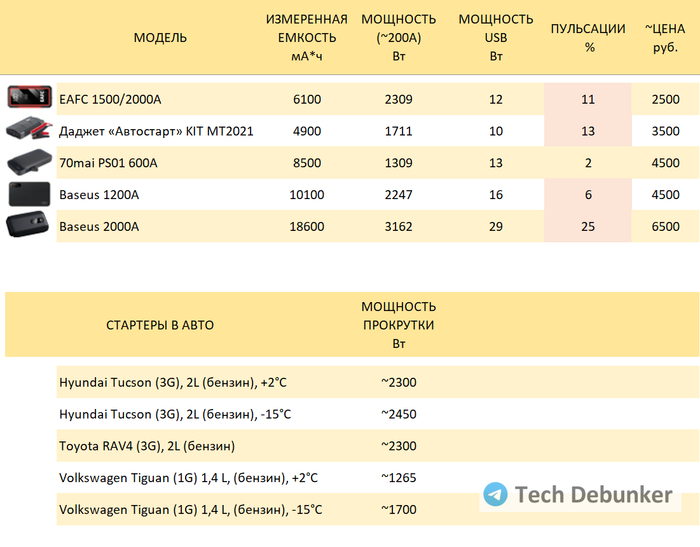
Task: Select the Hyundai Tucson -15°C row label
Action: [x=175, y=414]
